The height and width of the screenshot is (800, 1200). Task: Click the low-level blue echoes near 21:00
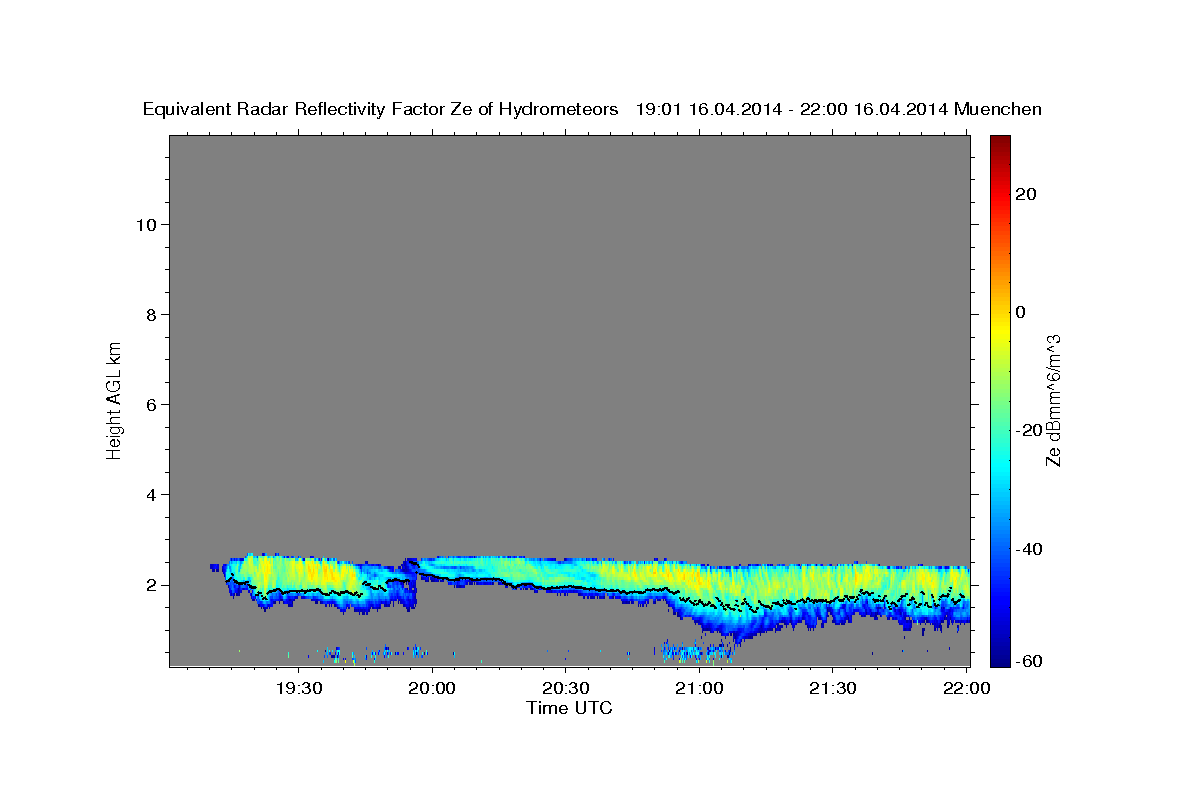click(698, 652)
